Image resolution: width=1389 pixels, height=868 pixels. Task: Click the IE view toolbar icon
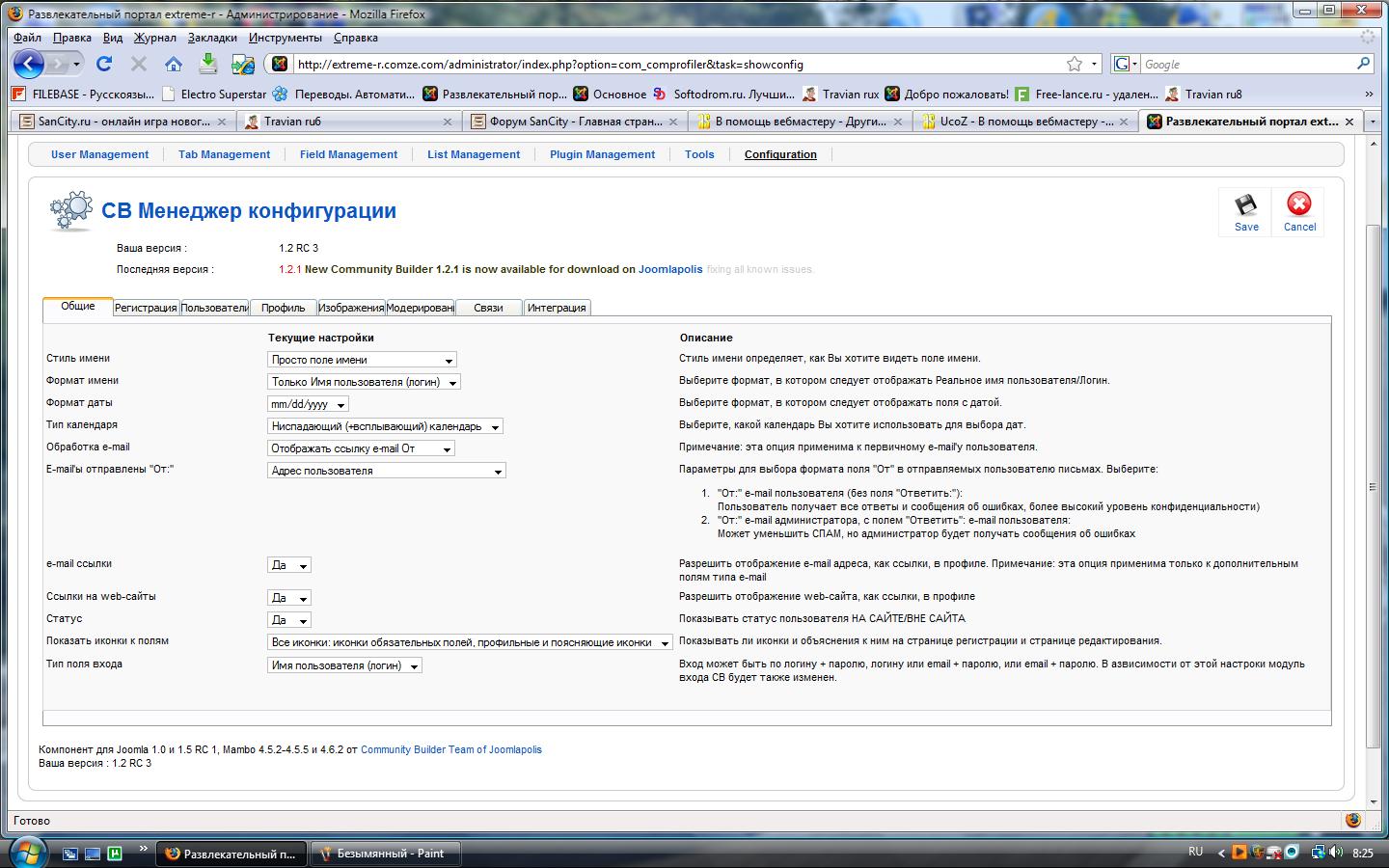[x=242, y=64]
